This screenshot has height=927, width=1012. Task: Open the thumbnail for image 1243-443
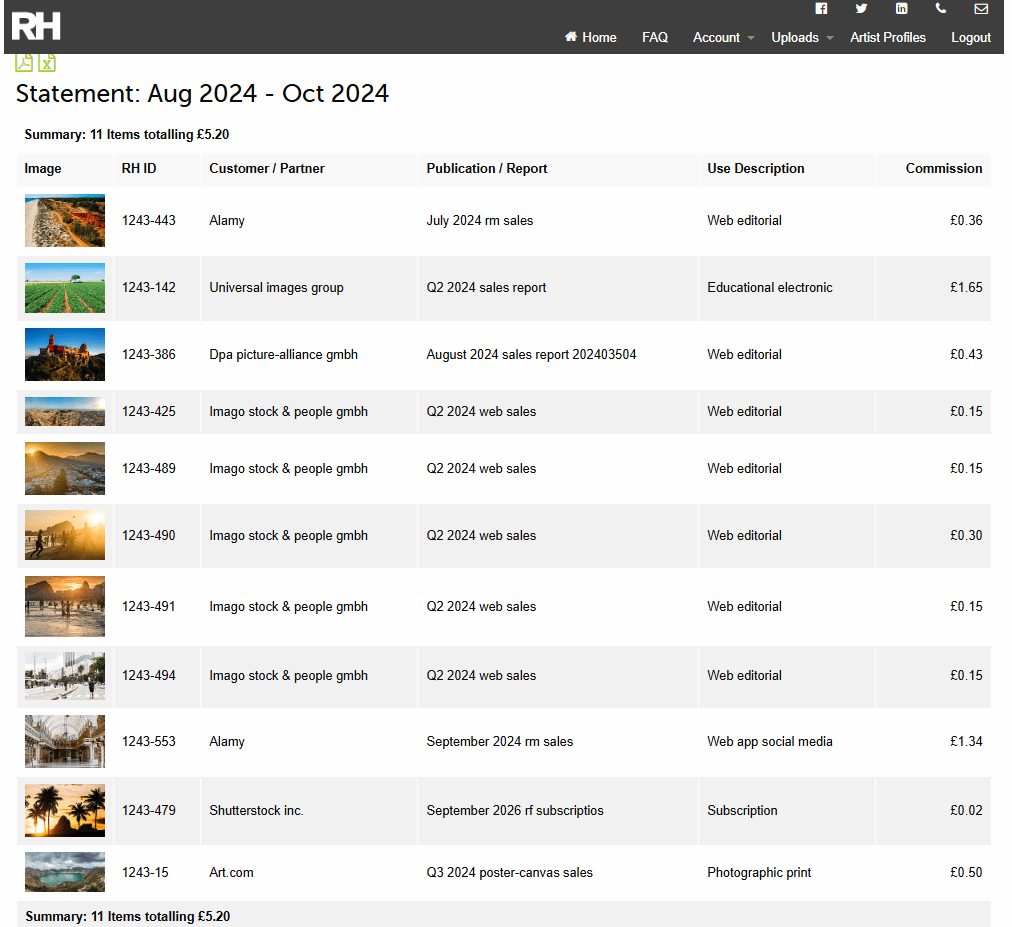[x=65, y=221]
